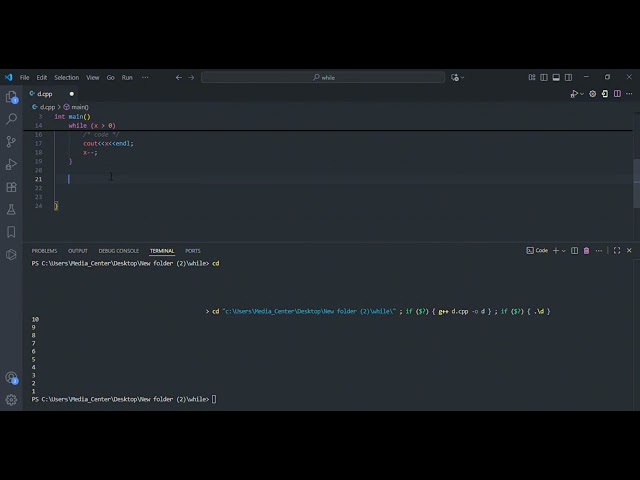
Task: Open the Go menu
Action: [111, 77]
